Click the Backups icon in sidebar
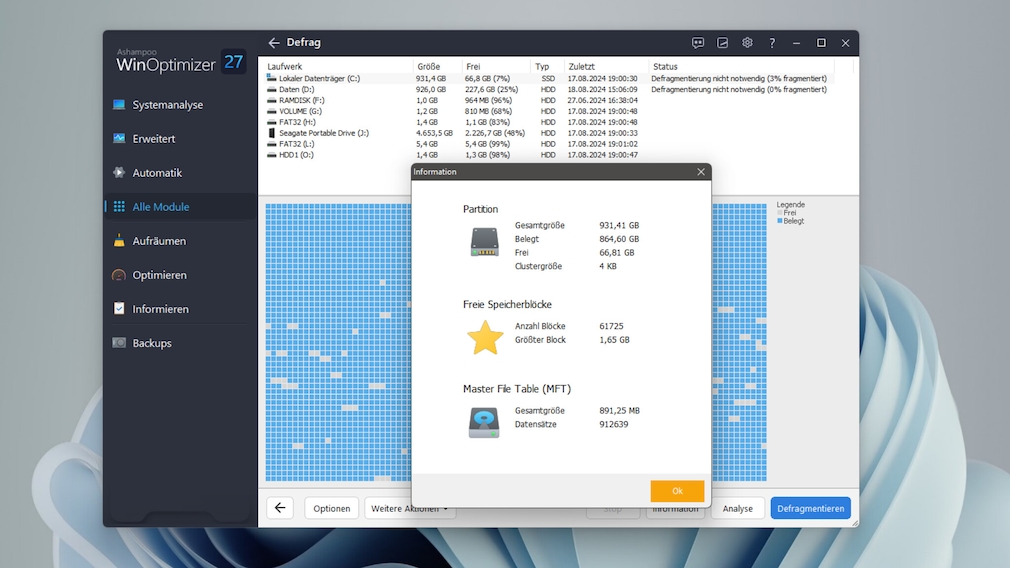The image size is (1010, 568). tap(119, 343)
